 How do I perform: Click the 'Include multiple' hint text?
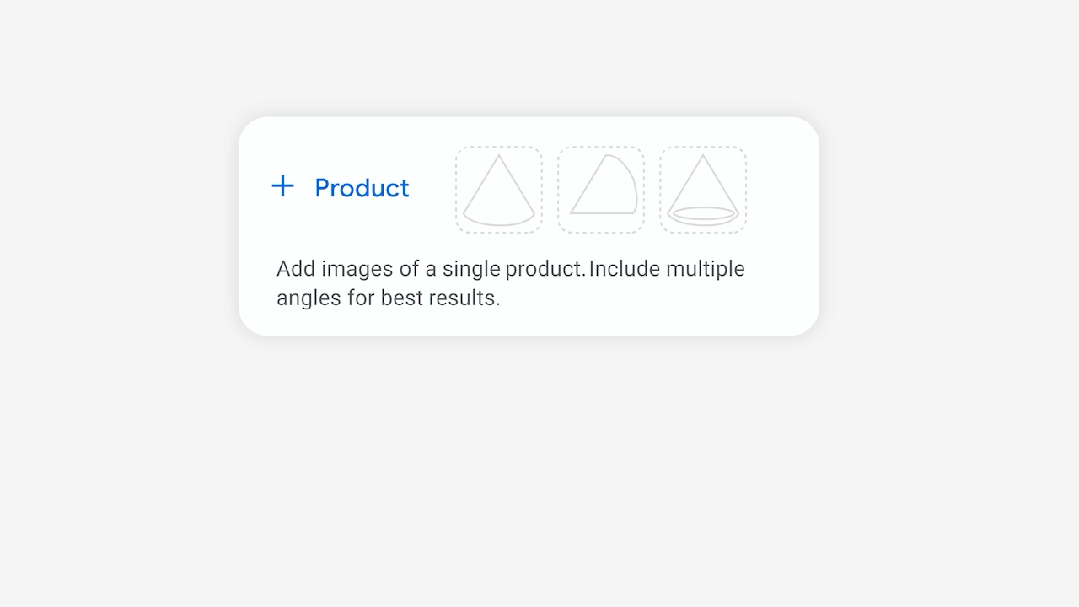coord(667,269)
